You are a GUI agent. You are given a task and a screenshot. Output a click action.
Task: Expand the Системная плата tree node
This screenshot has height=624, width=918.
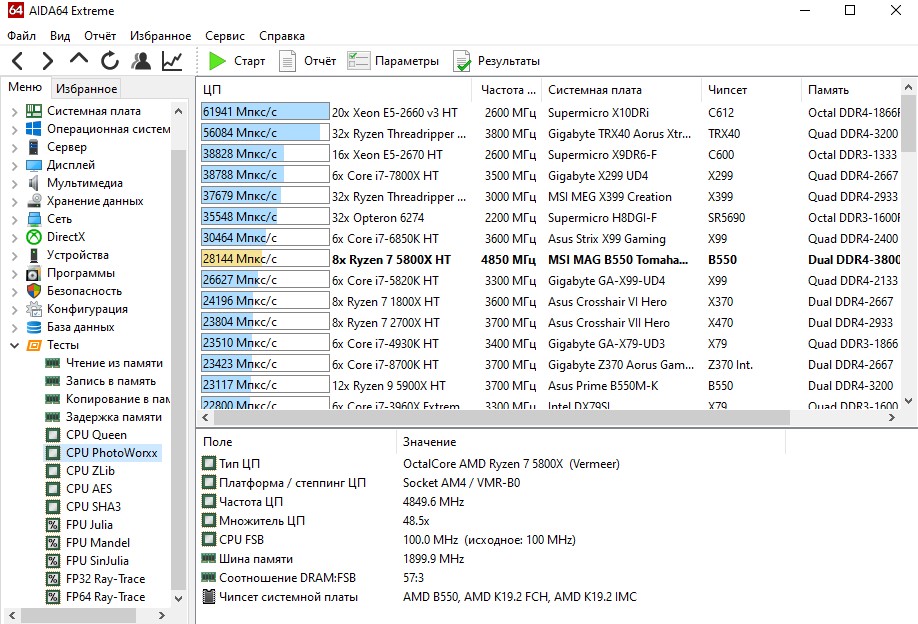(14, 111)
